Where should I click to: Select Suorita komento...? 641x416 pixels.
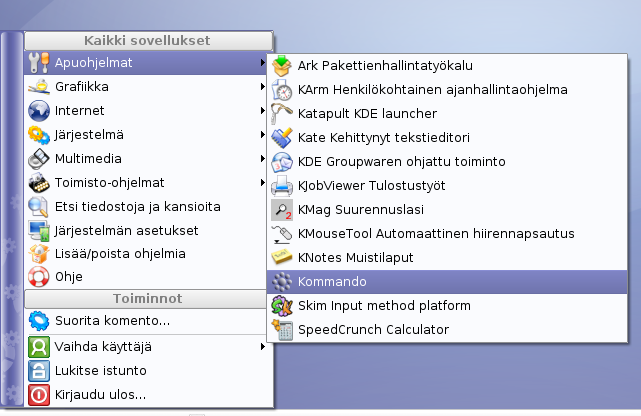[146, 321]
